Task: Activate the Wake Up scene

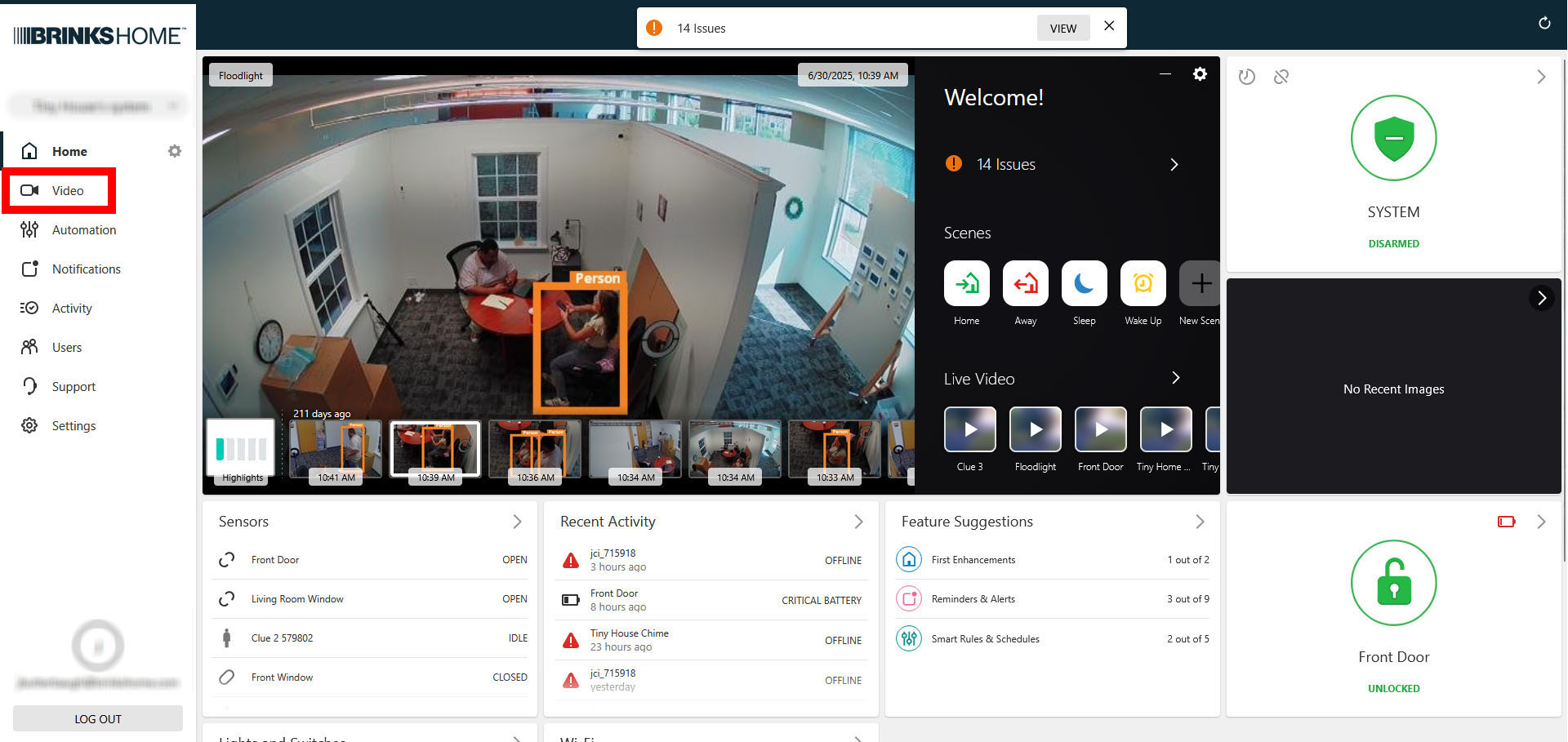Action: point(1143,283)
